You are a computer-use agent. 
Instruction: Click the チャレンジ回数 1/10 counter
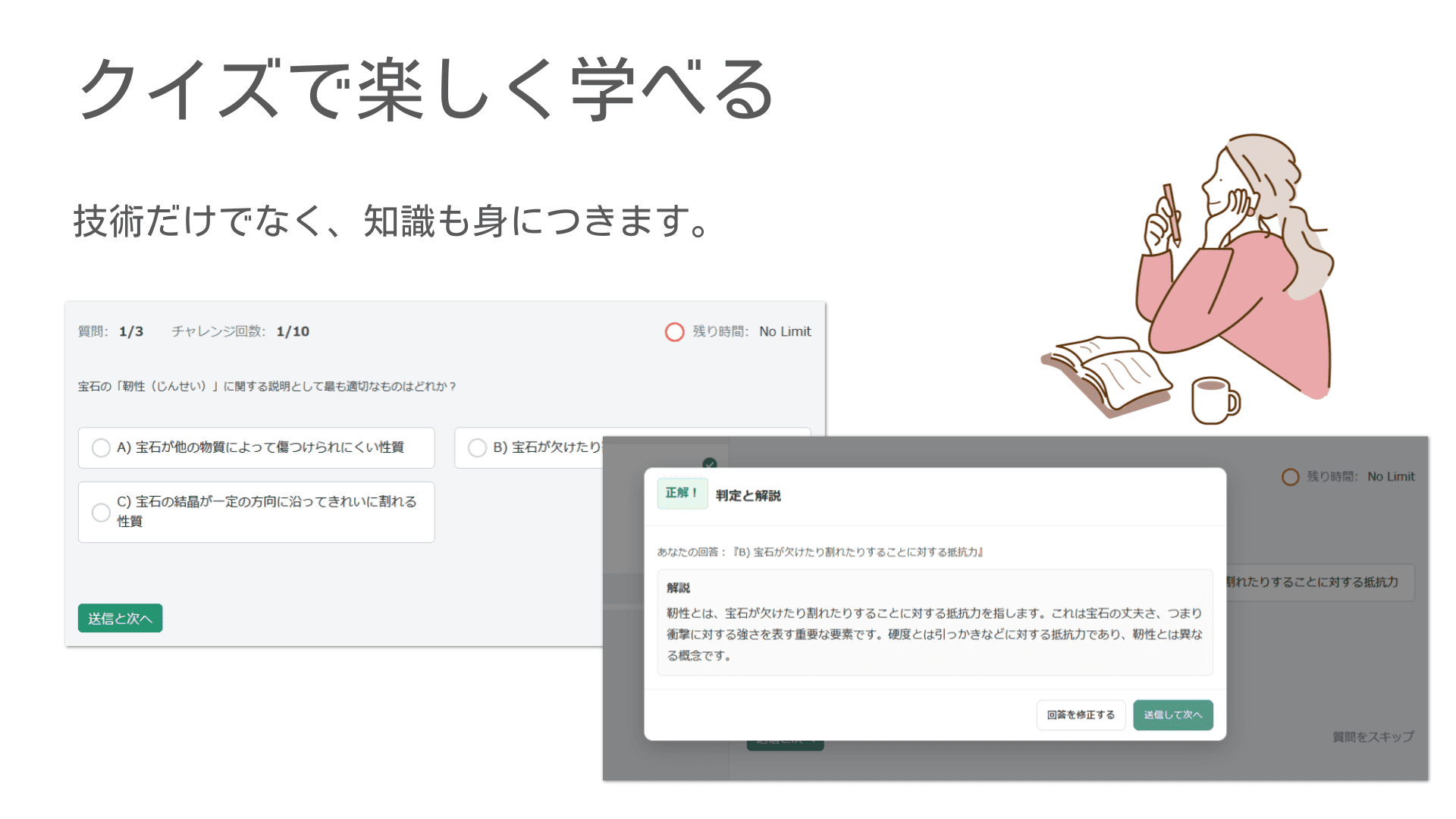tap(240, 331)
